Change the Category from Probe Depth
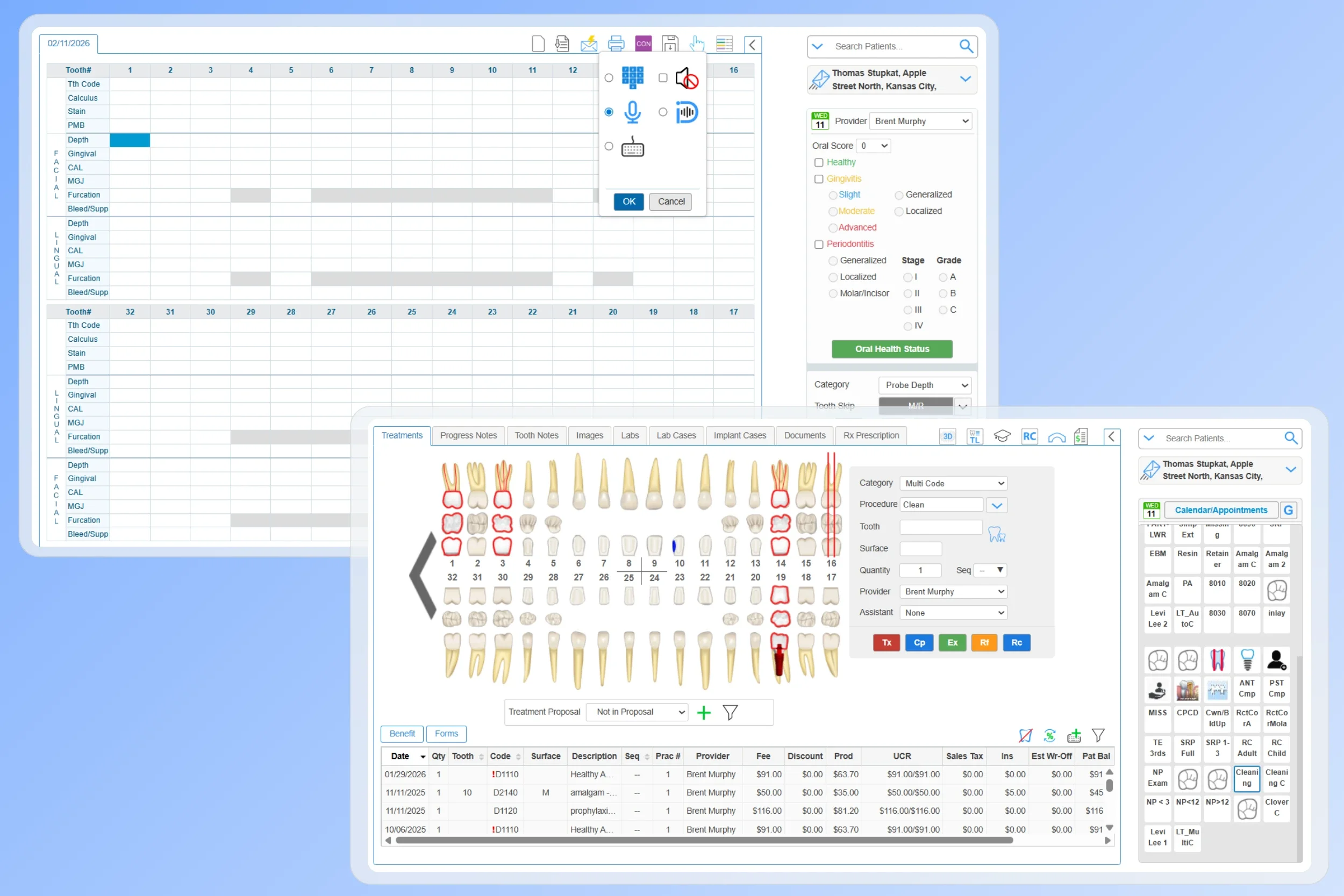This screenshot has height=896, width=1344. (925, 384)
